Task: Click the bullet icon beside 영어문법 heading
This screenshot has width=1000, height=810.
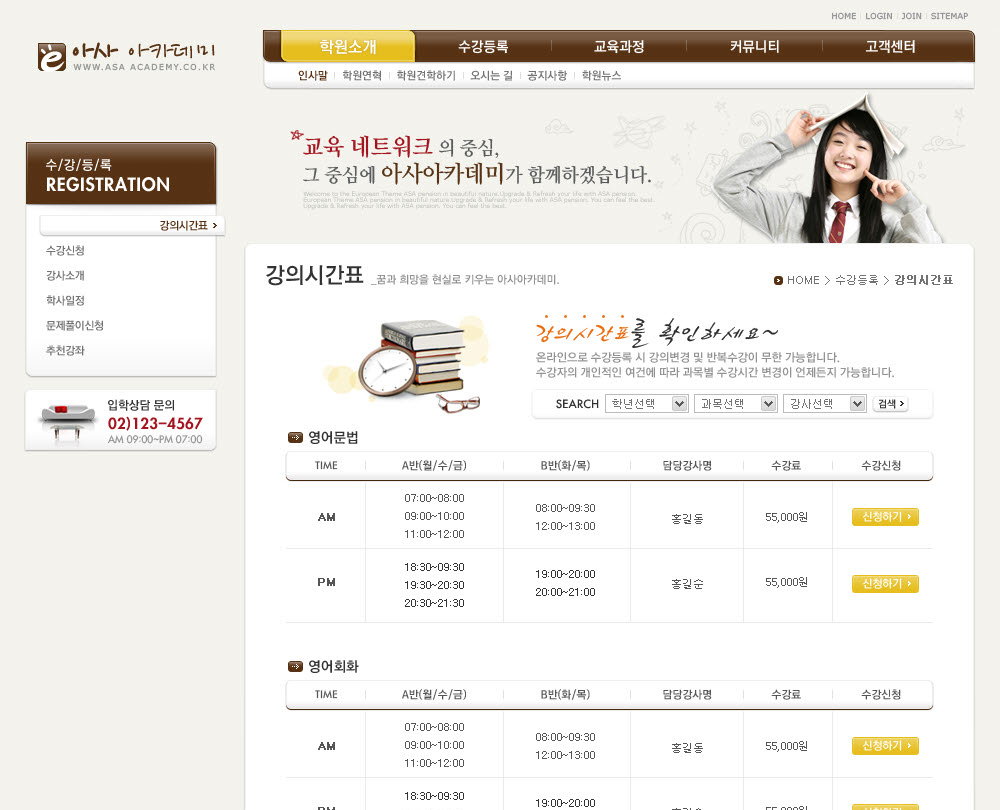Action: pyautogui.click(x=295, y=437)
